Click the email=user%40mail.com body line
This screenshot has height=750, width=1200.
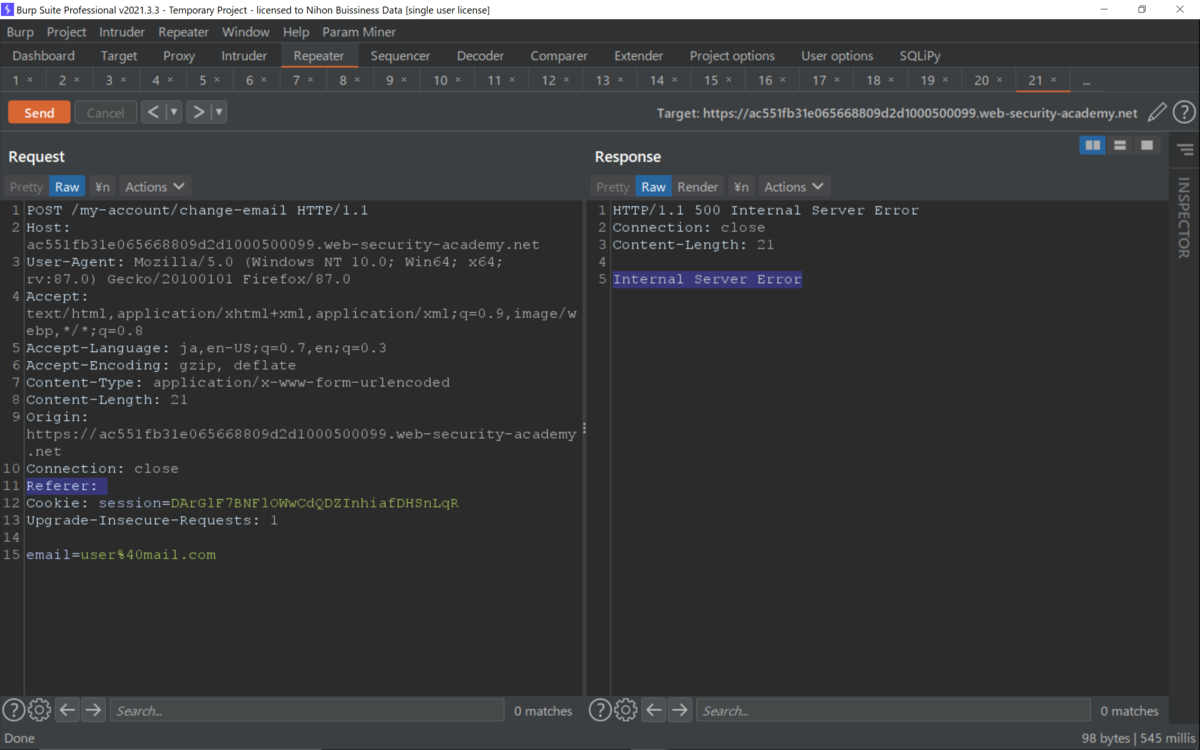(x=121, y=555)
